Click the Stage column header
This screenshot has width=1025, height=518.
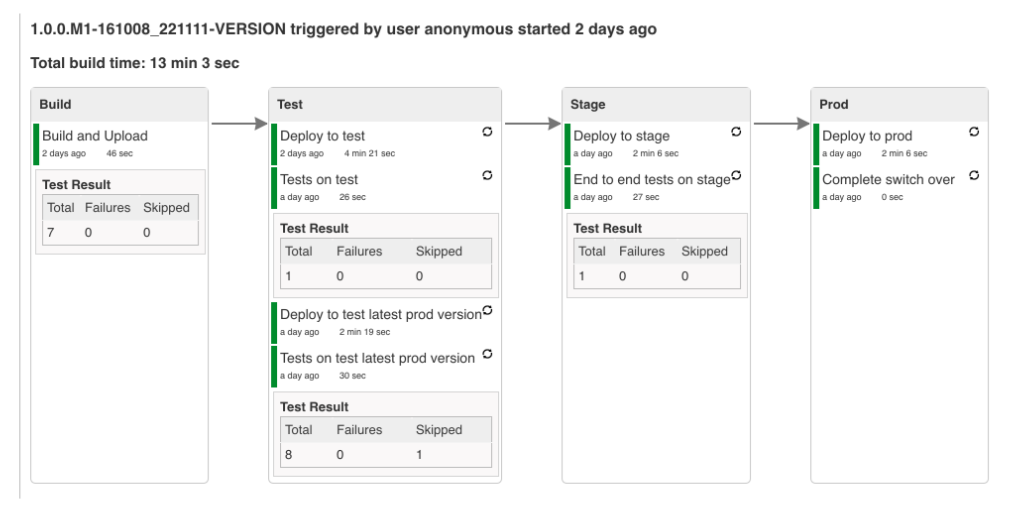coord(588,104)
